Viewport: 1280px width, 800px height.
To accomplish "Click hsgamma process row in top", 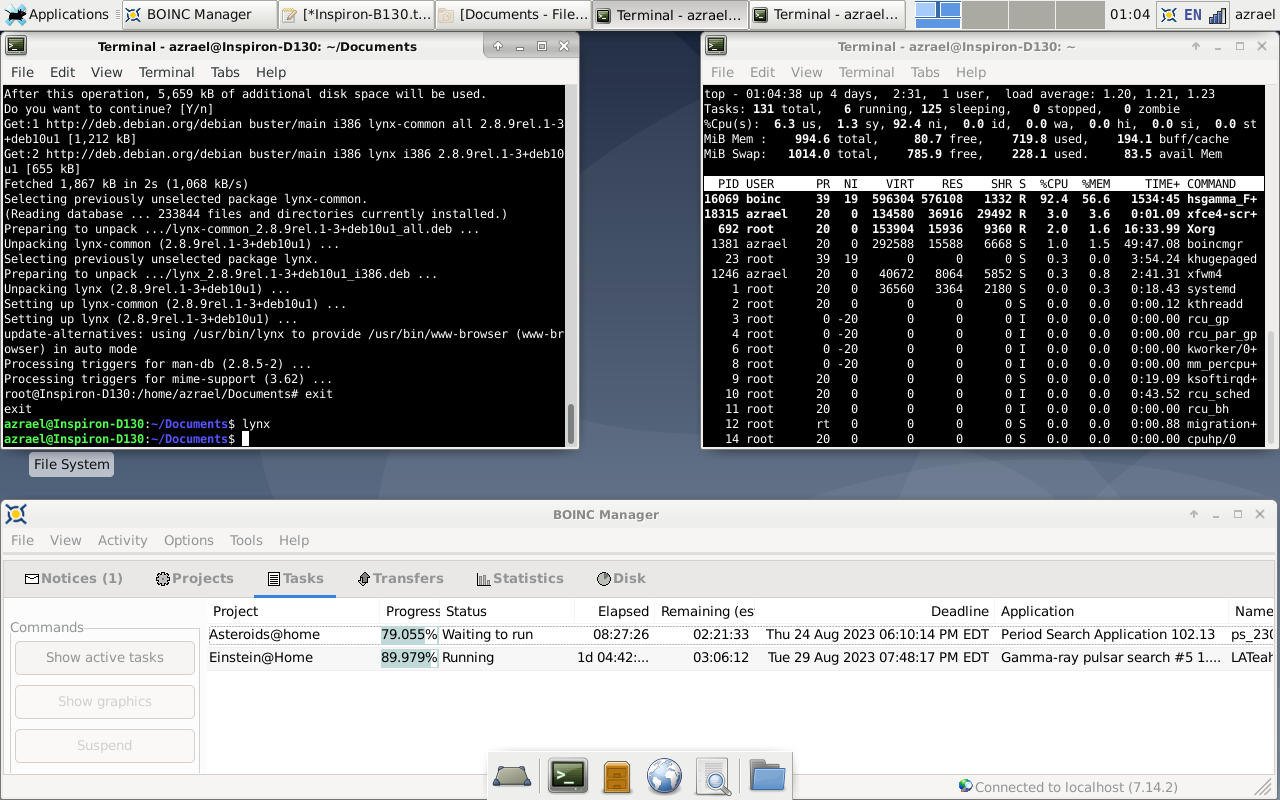I will pos(984,199).
